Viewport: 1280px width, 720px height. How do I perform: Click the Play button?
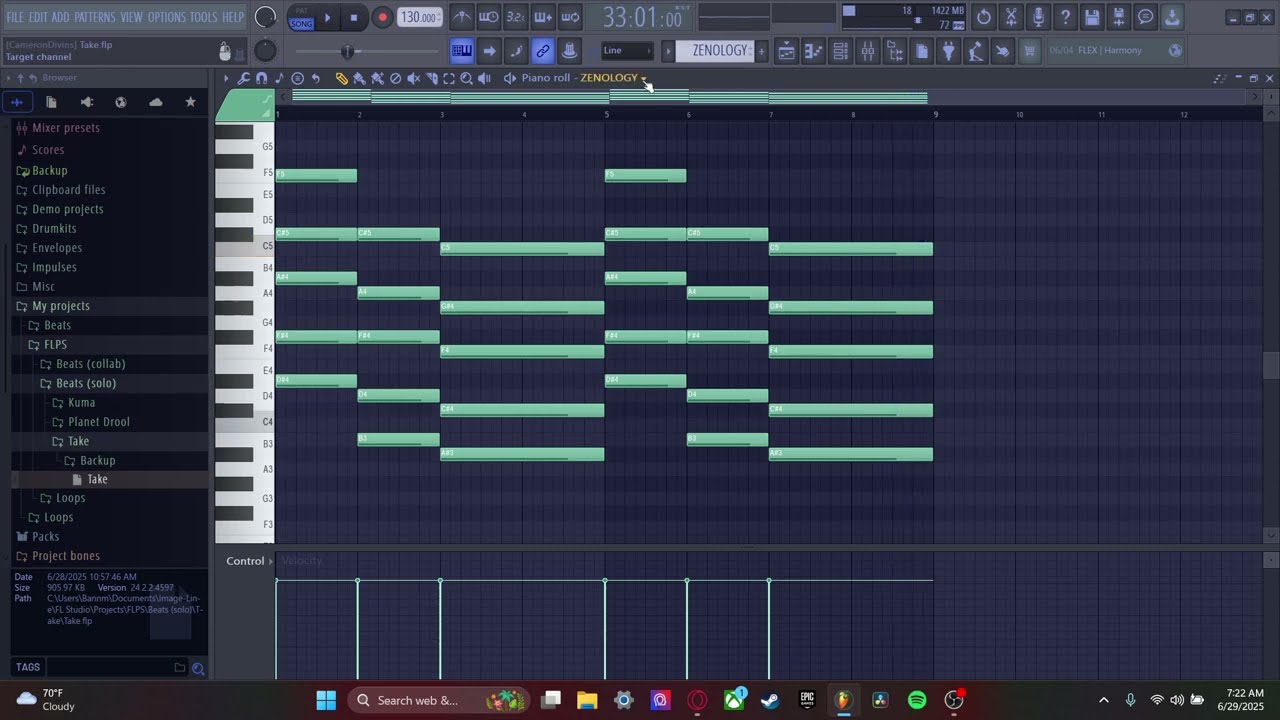click(327, 17)
